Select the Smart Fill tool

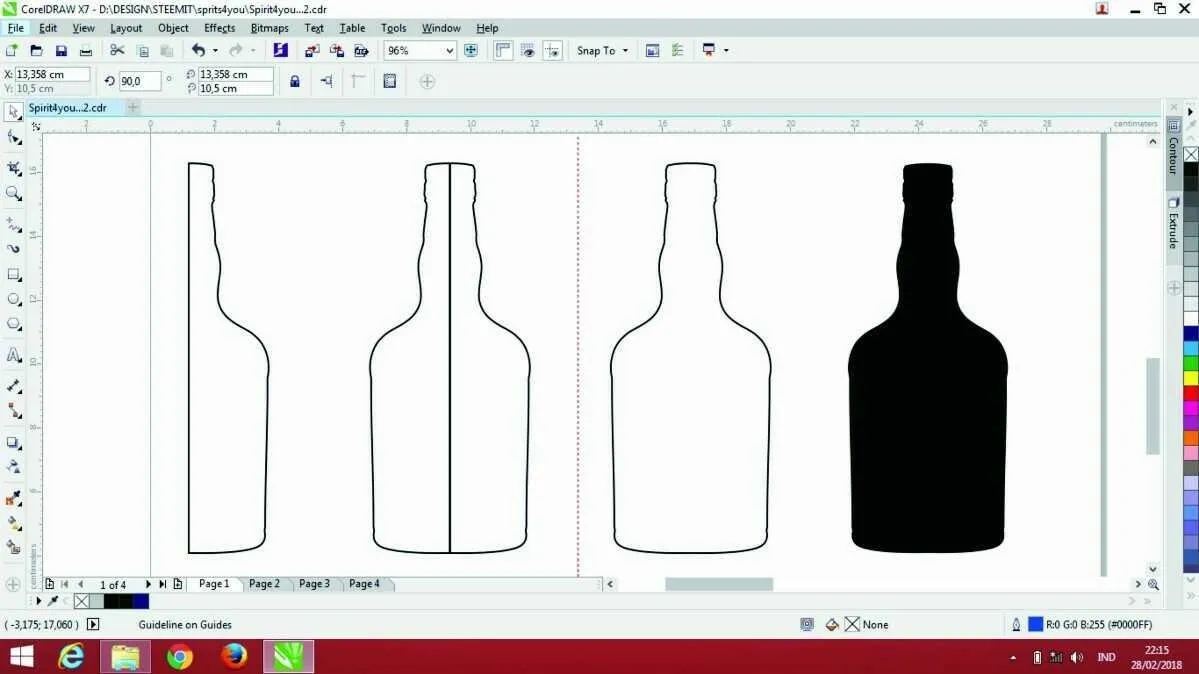pos(14,548)
